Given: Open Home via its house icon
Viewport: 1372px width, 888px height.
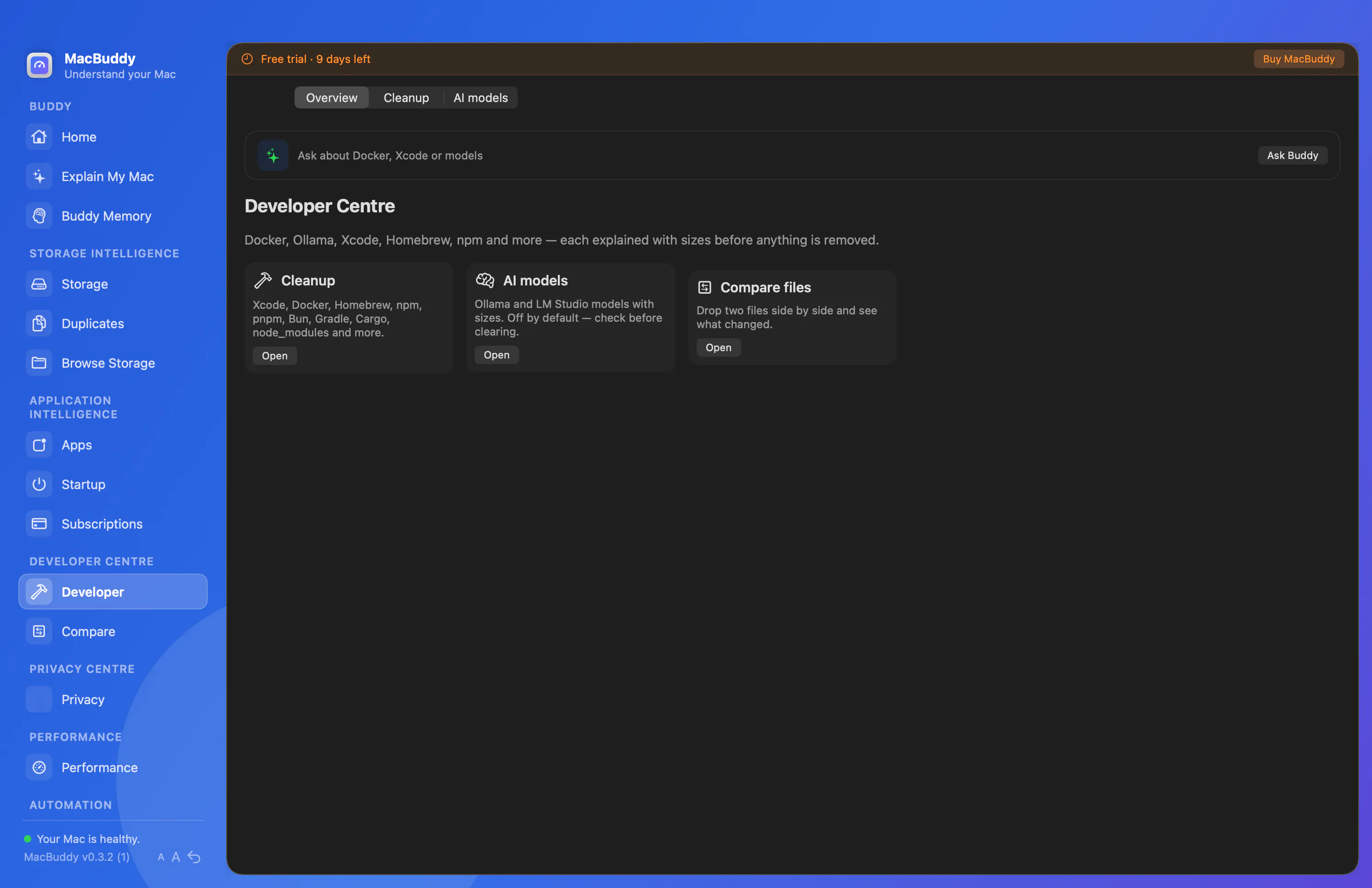Looking at the screenshot, I should (x=39, y=137).
